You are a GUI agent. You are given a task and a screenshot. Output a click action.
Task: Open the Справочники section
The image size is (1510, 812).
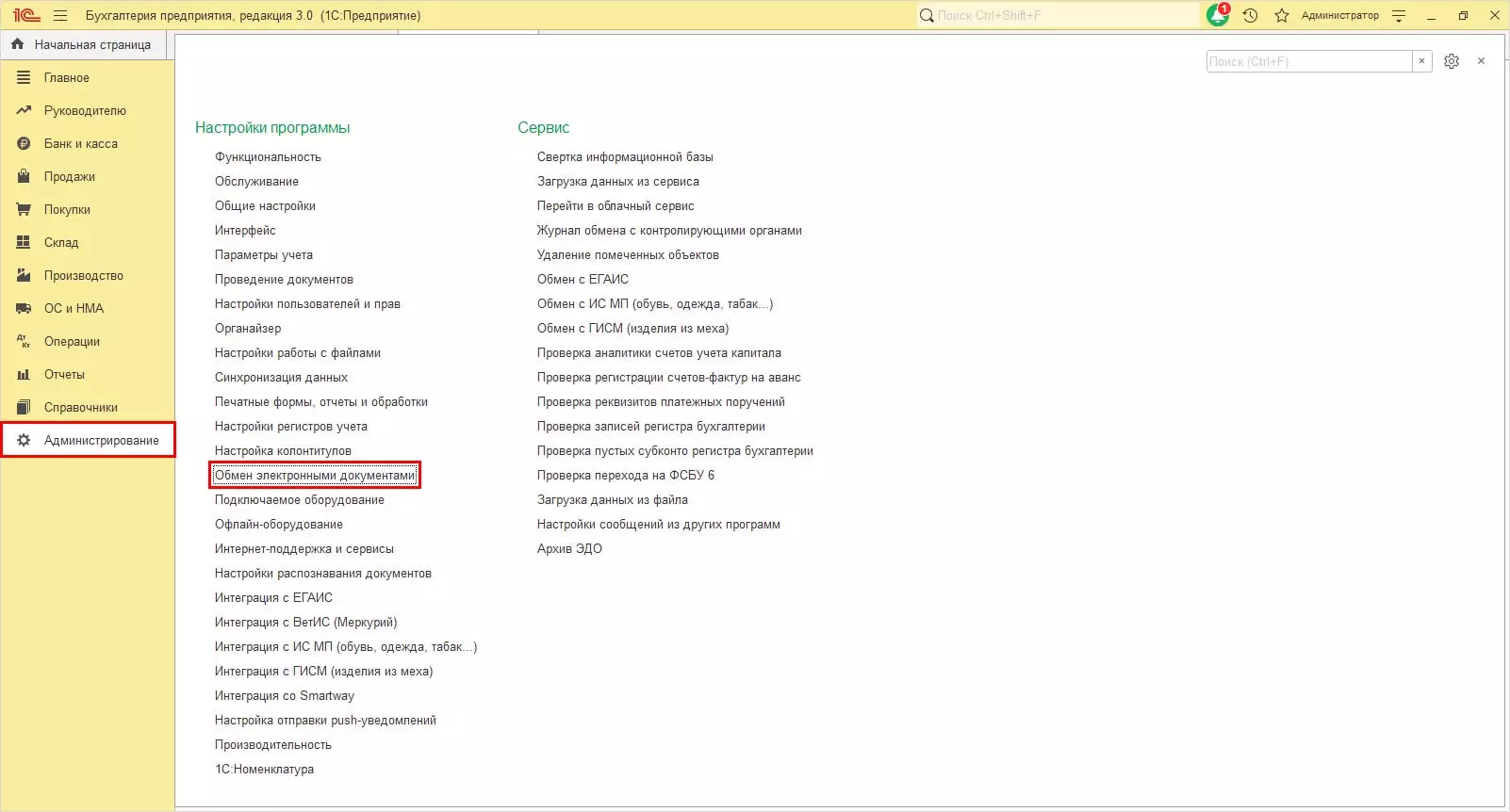pos(87,407)
